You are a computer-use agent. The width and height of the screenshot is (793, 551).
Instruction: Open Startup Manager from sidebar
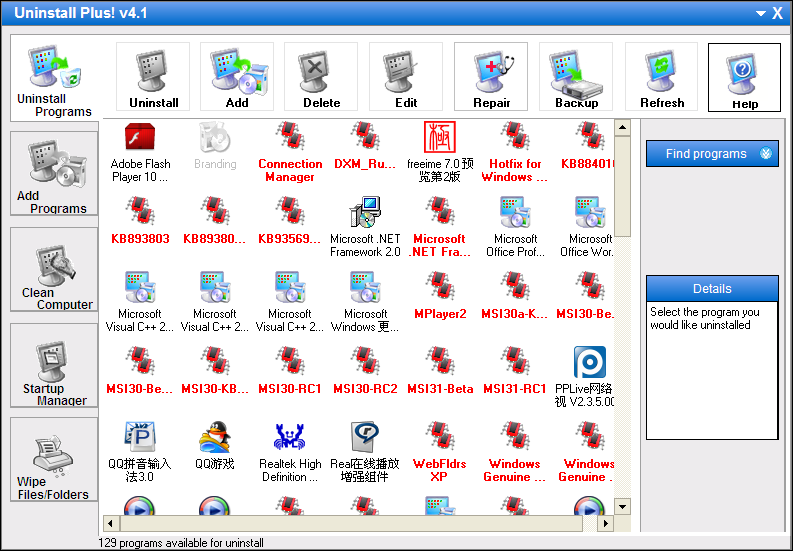[54, 366]
